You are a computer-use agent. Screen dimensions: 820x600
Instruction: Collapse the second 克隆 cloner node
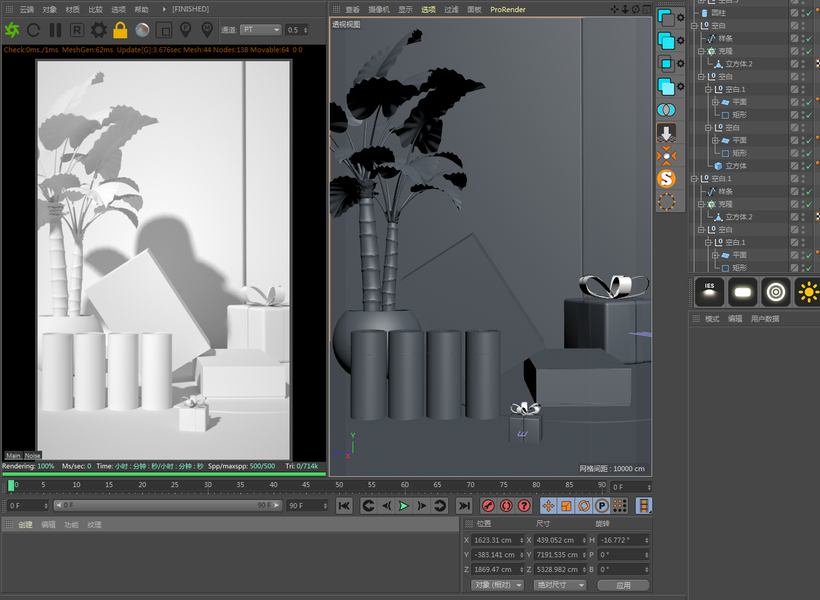pos(701,204)
